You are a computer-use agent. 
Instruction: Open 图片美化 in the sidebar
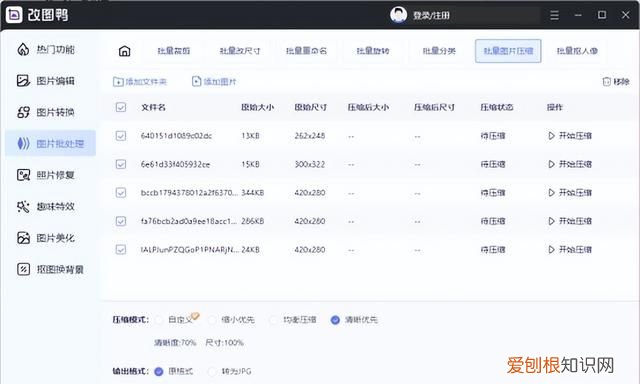coord(46,238)
